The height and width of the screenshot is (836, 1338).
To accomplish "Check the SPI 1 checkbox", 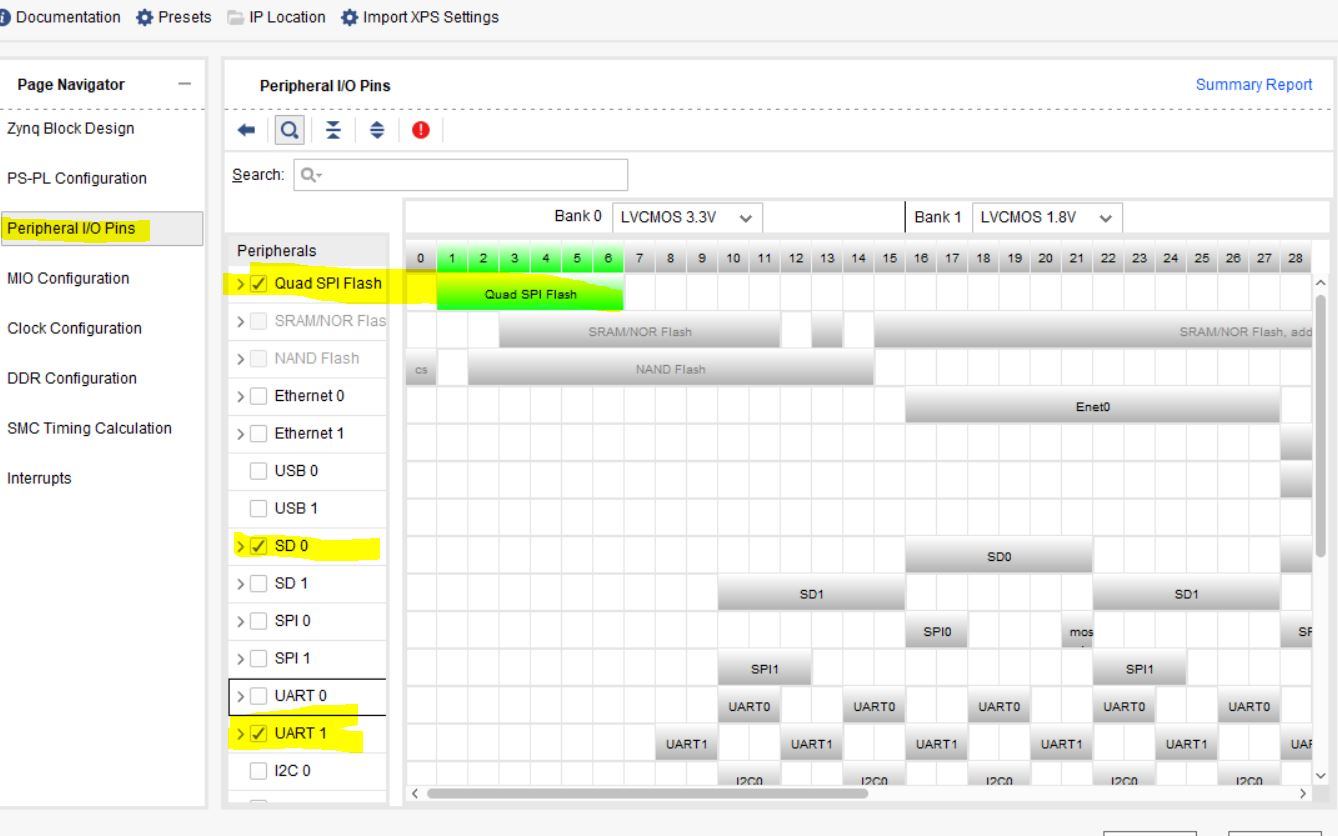I will (259, 658).
